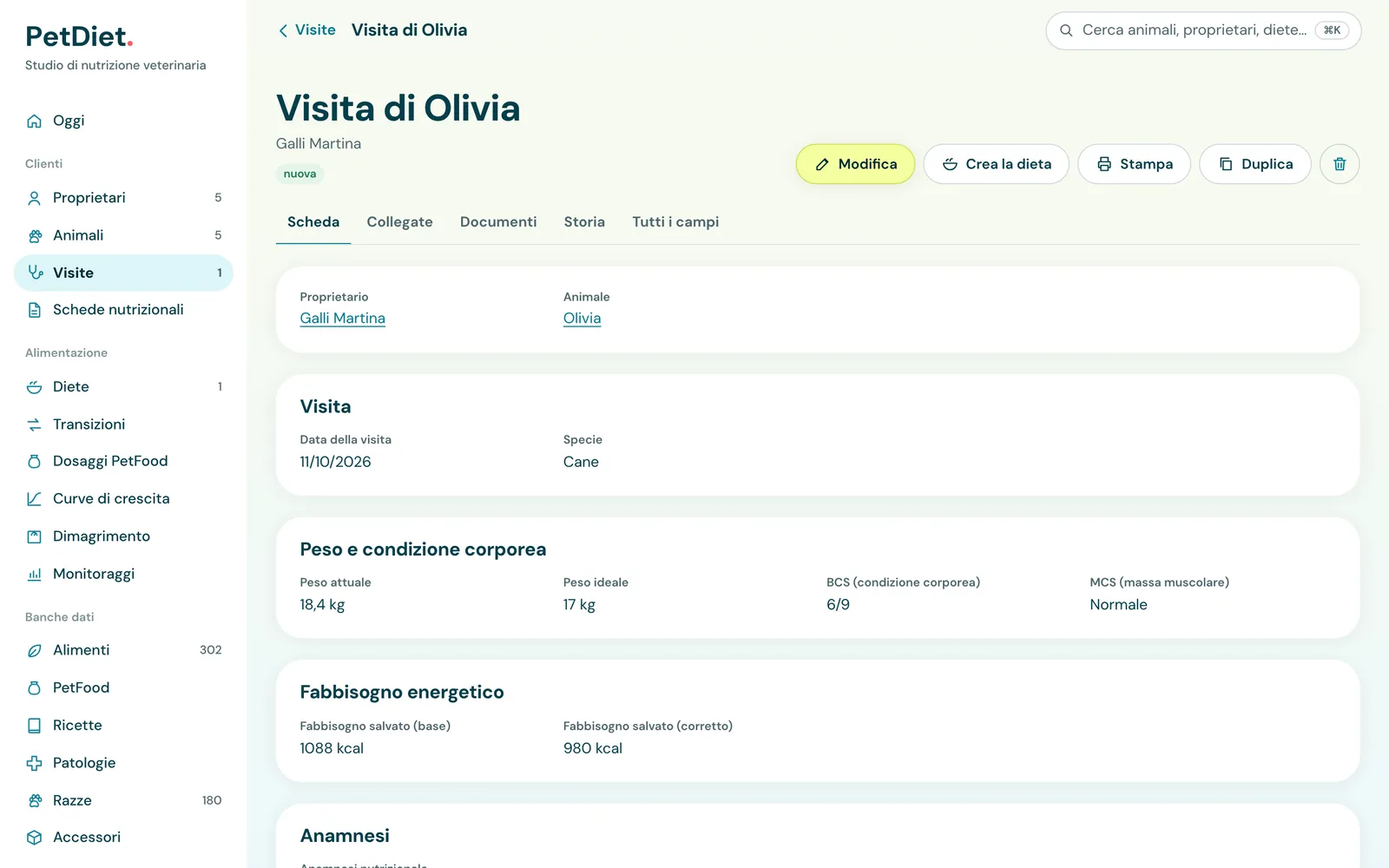
Task: Click the leaf icon beside Alimenti
Action: pos(35,650)
